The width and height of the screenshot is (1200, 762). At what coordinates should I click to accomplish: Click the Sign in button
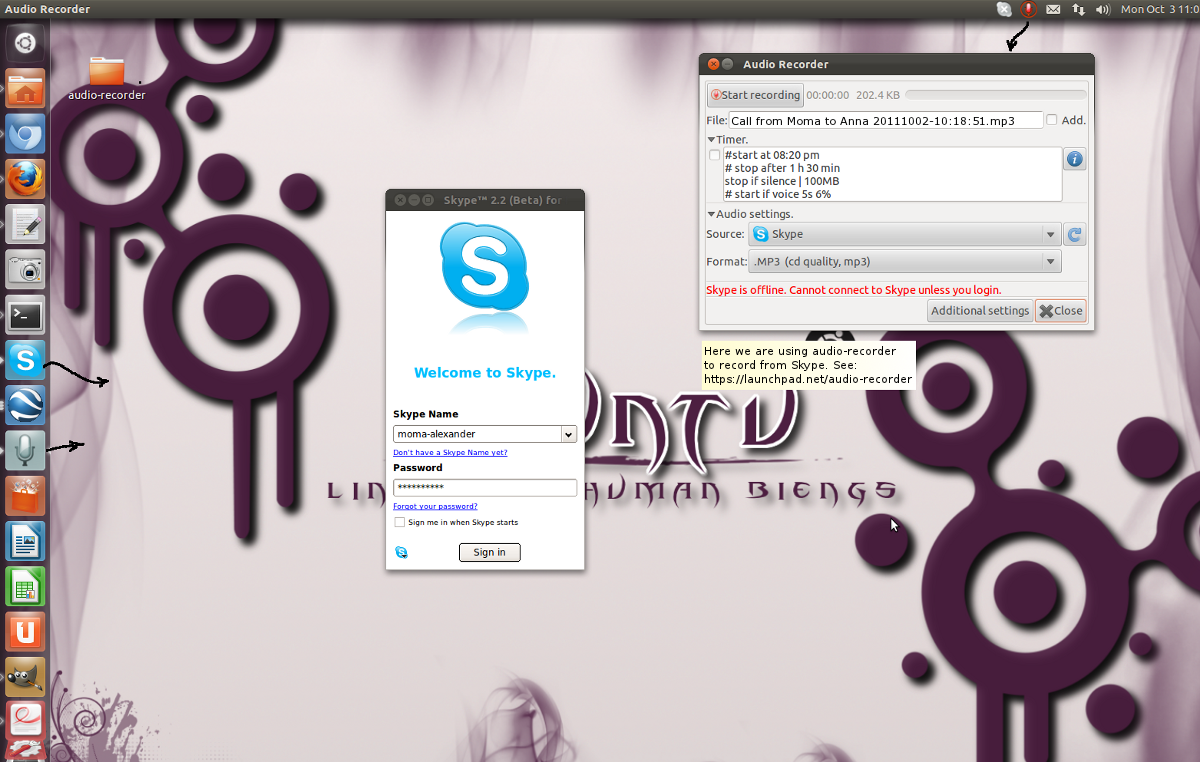click(x=489, y=552)
